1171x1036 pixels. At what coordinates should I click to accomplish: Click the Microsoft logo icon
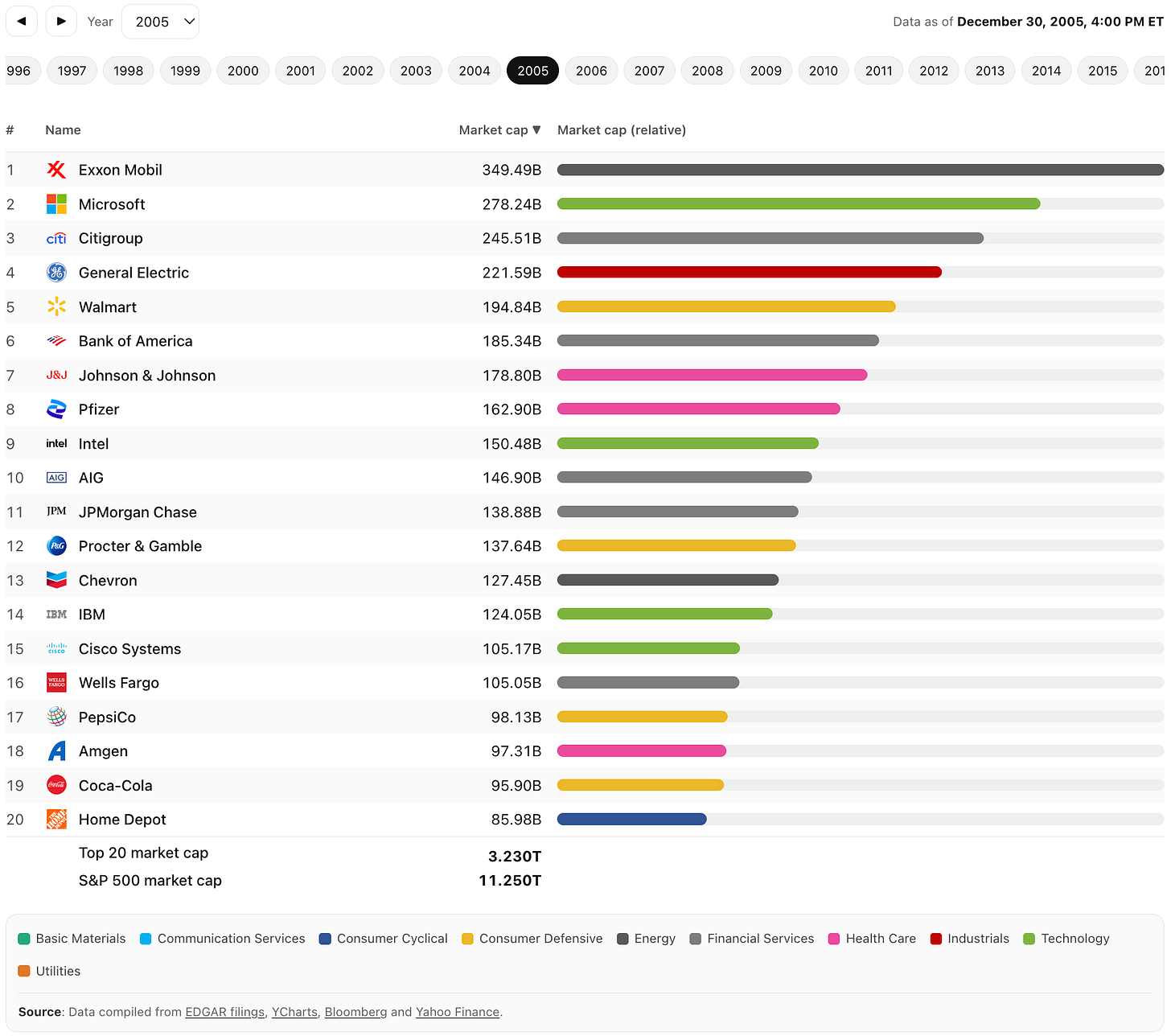click(56, 204)
